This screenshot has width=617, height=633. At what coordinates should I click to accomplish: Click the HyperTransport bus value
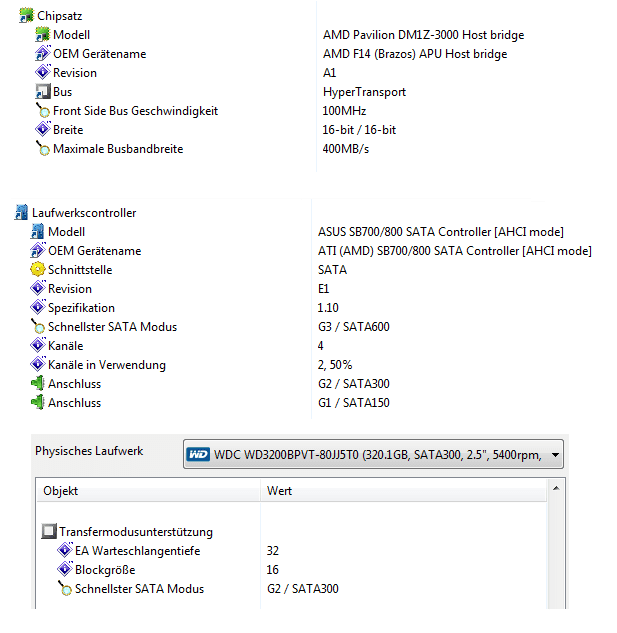[x=364, y=92]
